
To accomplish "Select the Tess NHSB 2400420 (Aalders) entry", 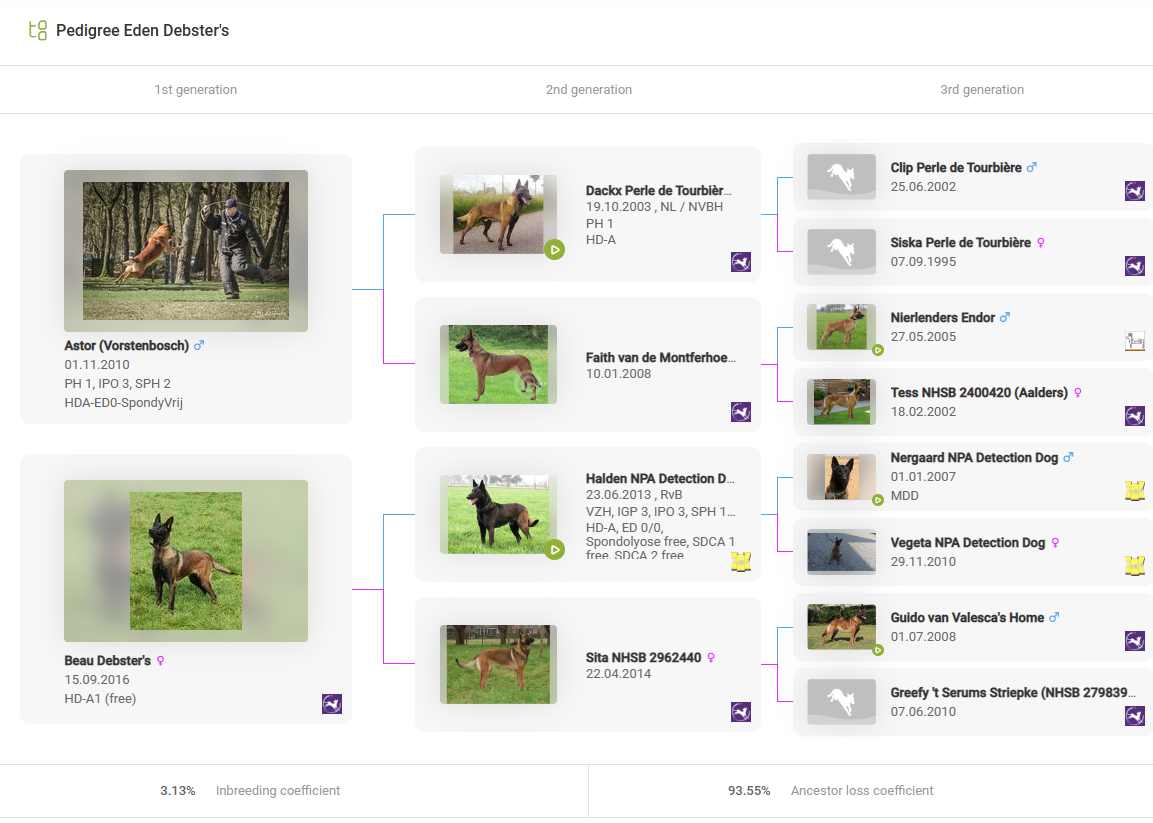I will coord(979,393).
